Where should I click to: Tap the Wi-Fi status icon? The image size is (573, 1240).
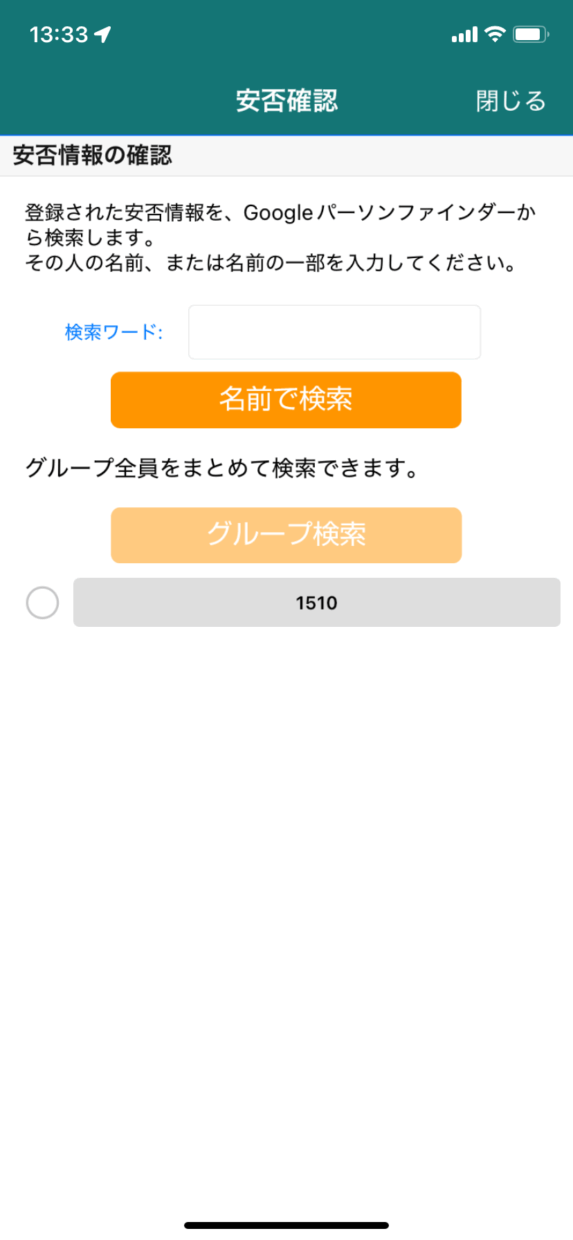(495, 35)
